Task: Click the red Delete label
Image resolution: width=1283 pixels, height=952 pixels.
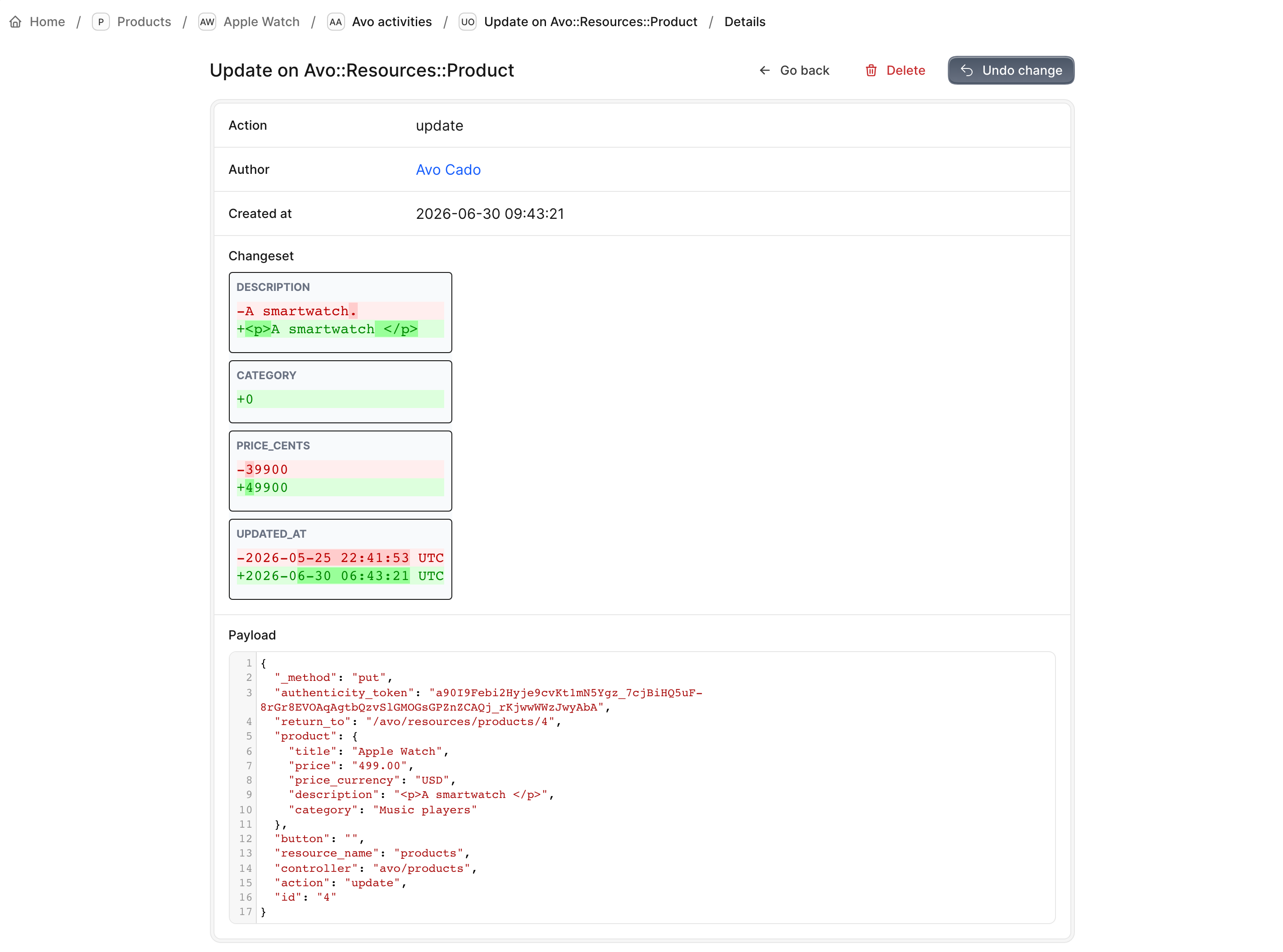Action: pyautogui.click(x=905, y=70)
